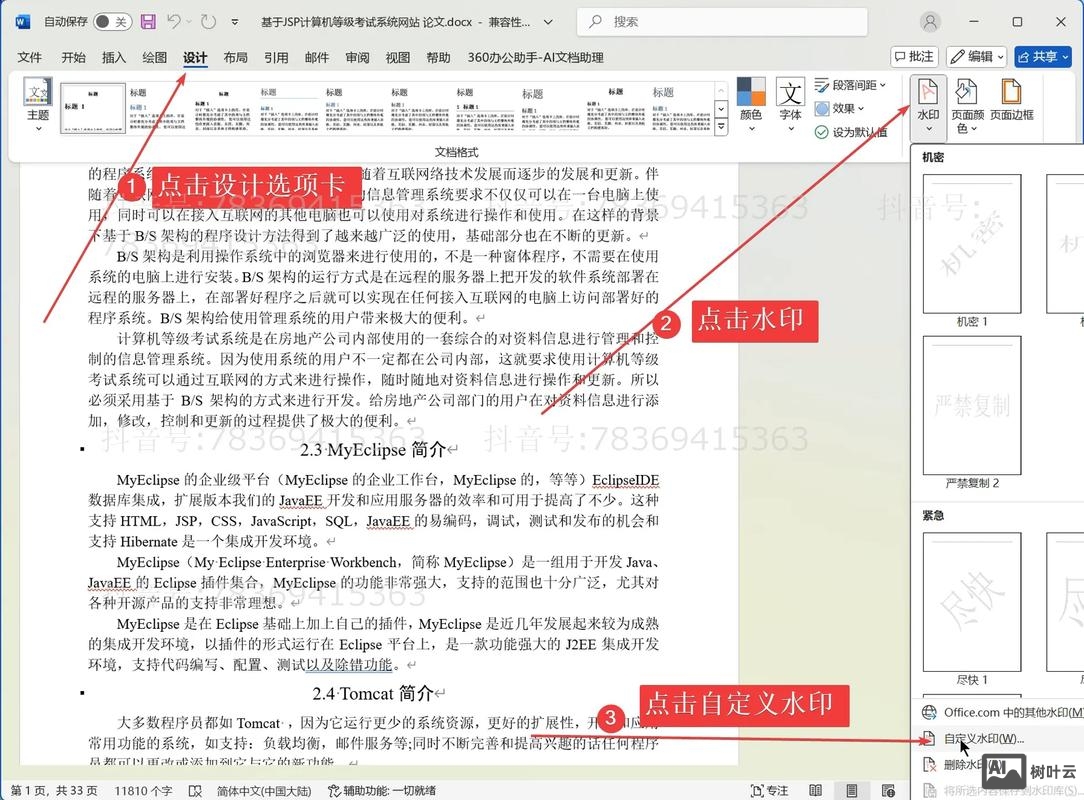The width and height of the screenshot is (1084, 800).
Task: Enable 专注 focus mode in status bar
Action: tap(770, 789)
